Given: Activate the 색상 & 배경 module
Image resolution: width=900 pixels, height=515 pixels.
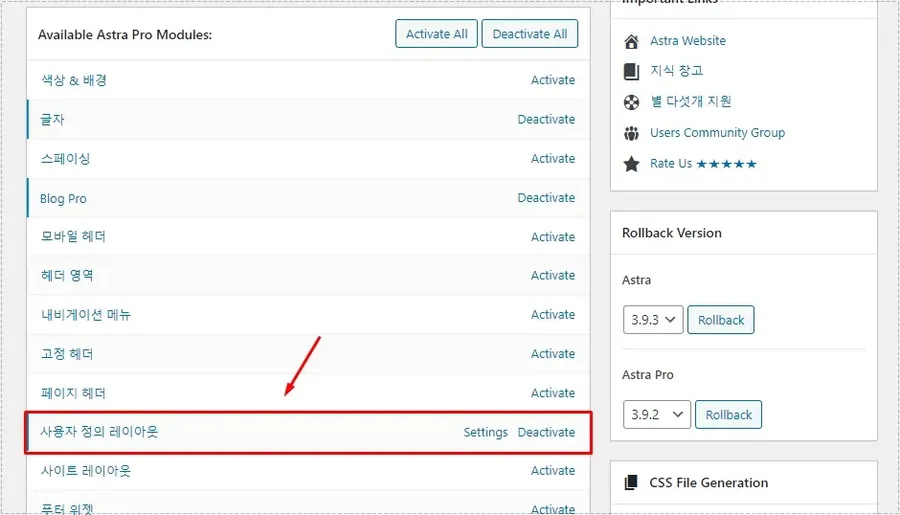Looking at the screenshot, I should (x=553, y=80).
